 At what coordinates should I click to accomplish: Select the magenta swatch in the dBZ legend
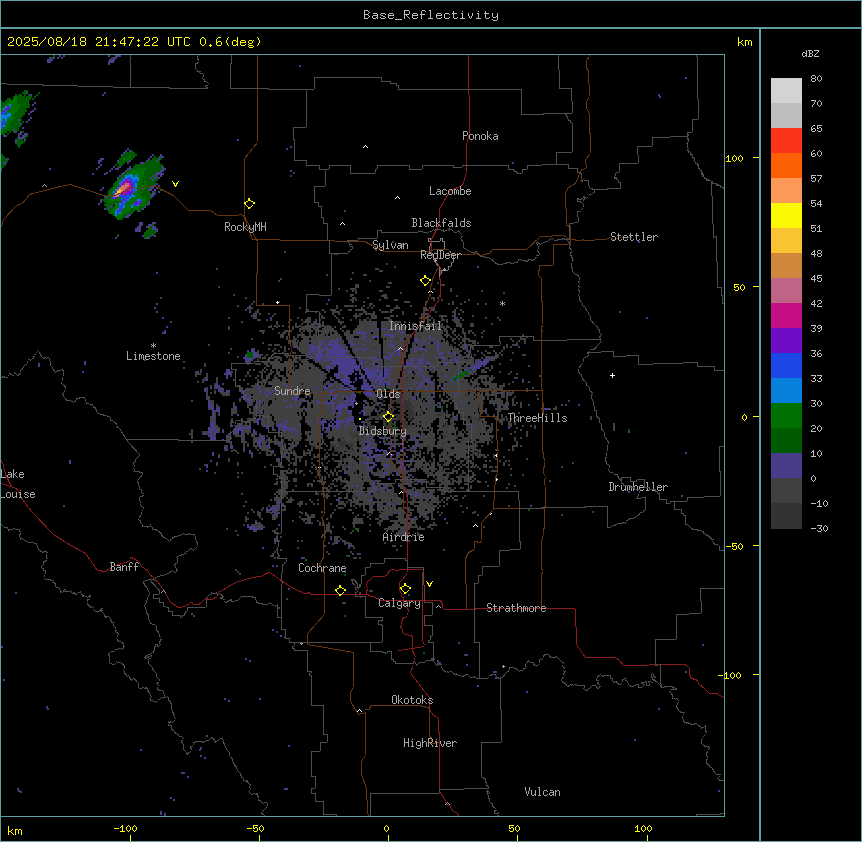coord(786,315)
